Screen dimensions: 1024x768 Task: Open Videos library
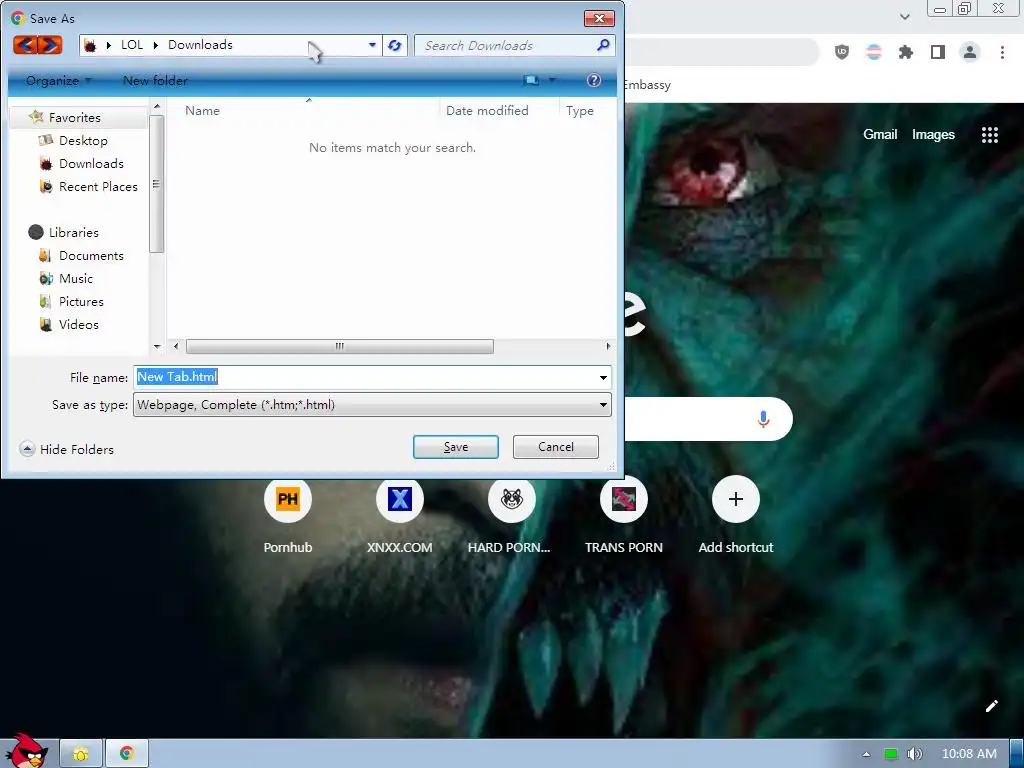(x=78, y=325)
